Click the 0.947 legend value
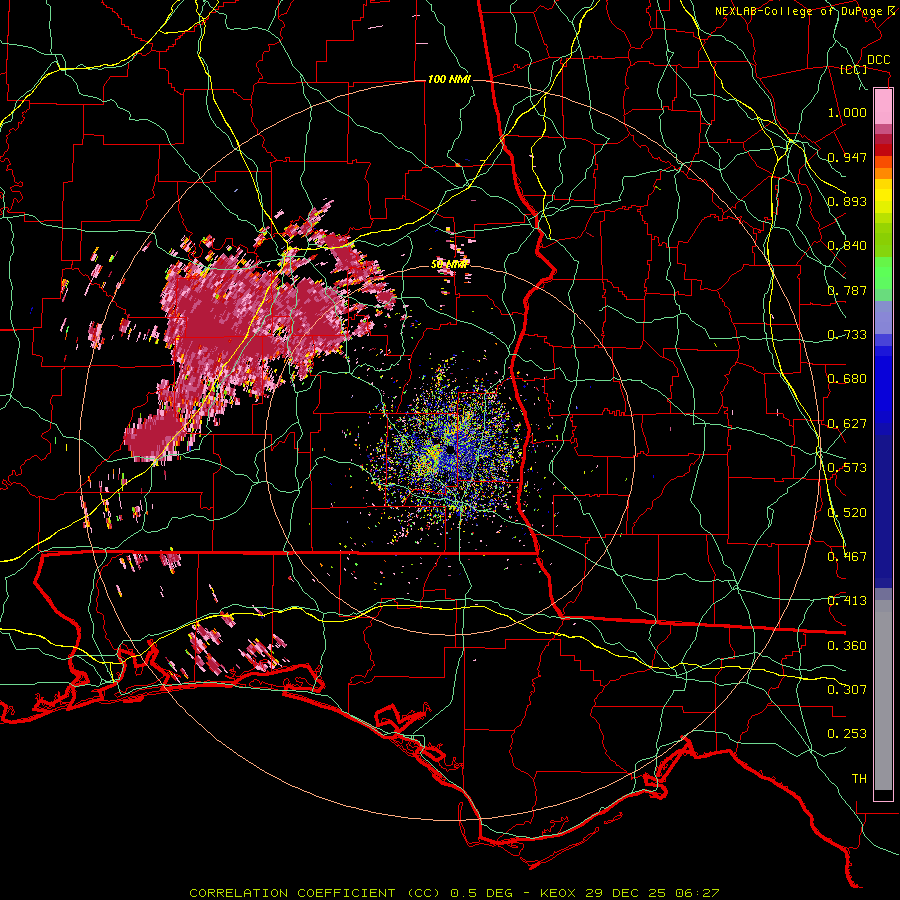The width and height of the screenshot is (900, 900). coord(847,157)
